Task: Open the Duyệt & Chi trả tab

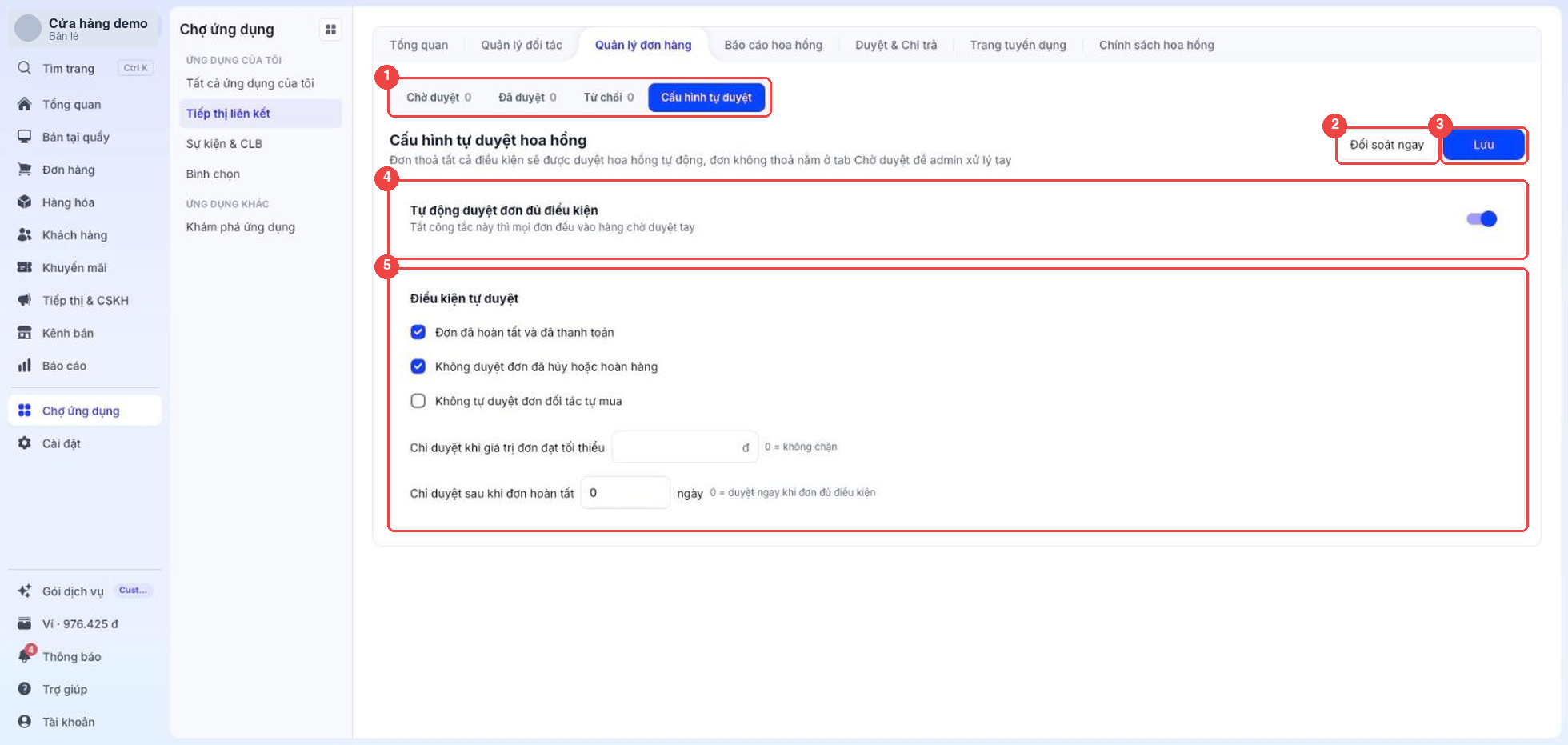Action: pyautogui.click(x=896, y=45)
